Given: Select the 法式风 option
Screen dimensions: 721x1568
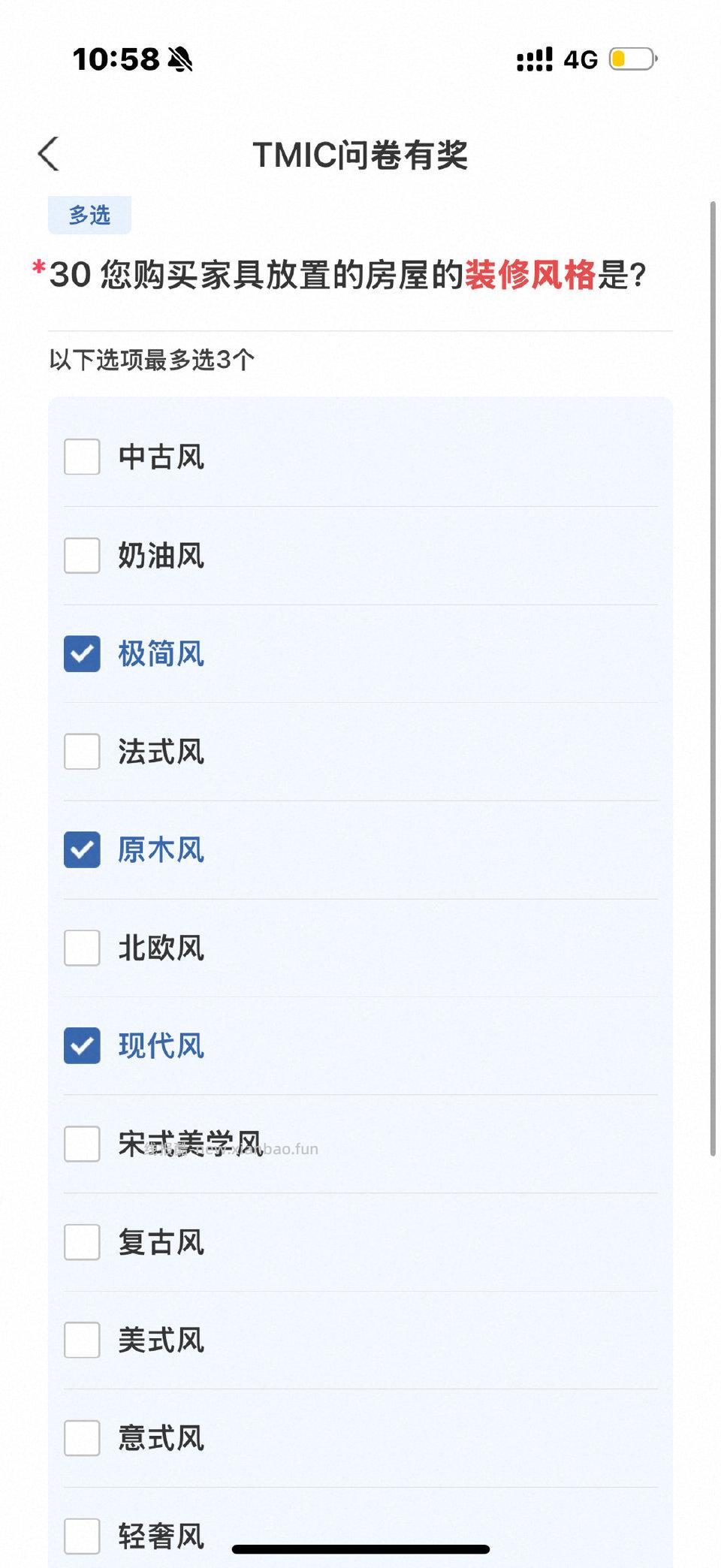Looking at the screenshot, I should point(82,752).
